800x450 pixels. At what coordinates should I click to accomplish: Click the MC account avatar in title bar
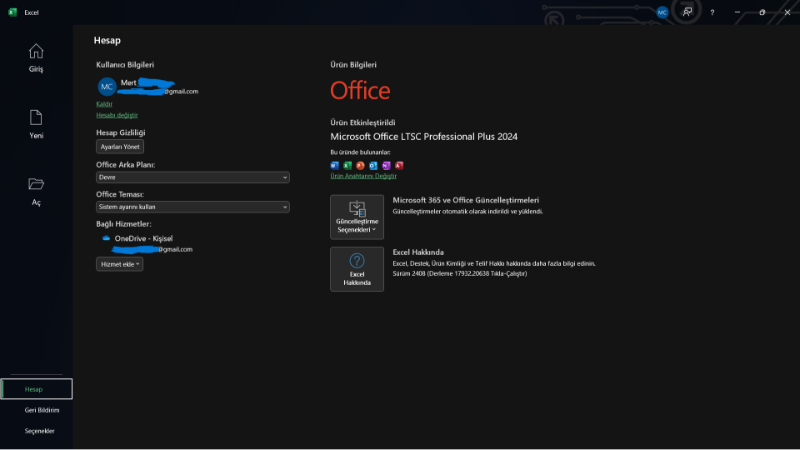(662, 12)
